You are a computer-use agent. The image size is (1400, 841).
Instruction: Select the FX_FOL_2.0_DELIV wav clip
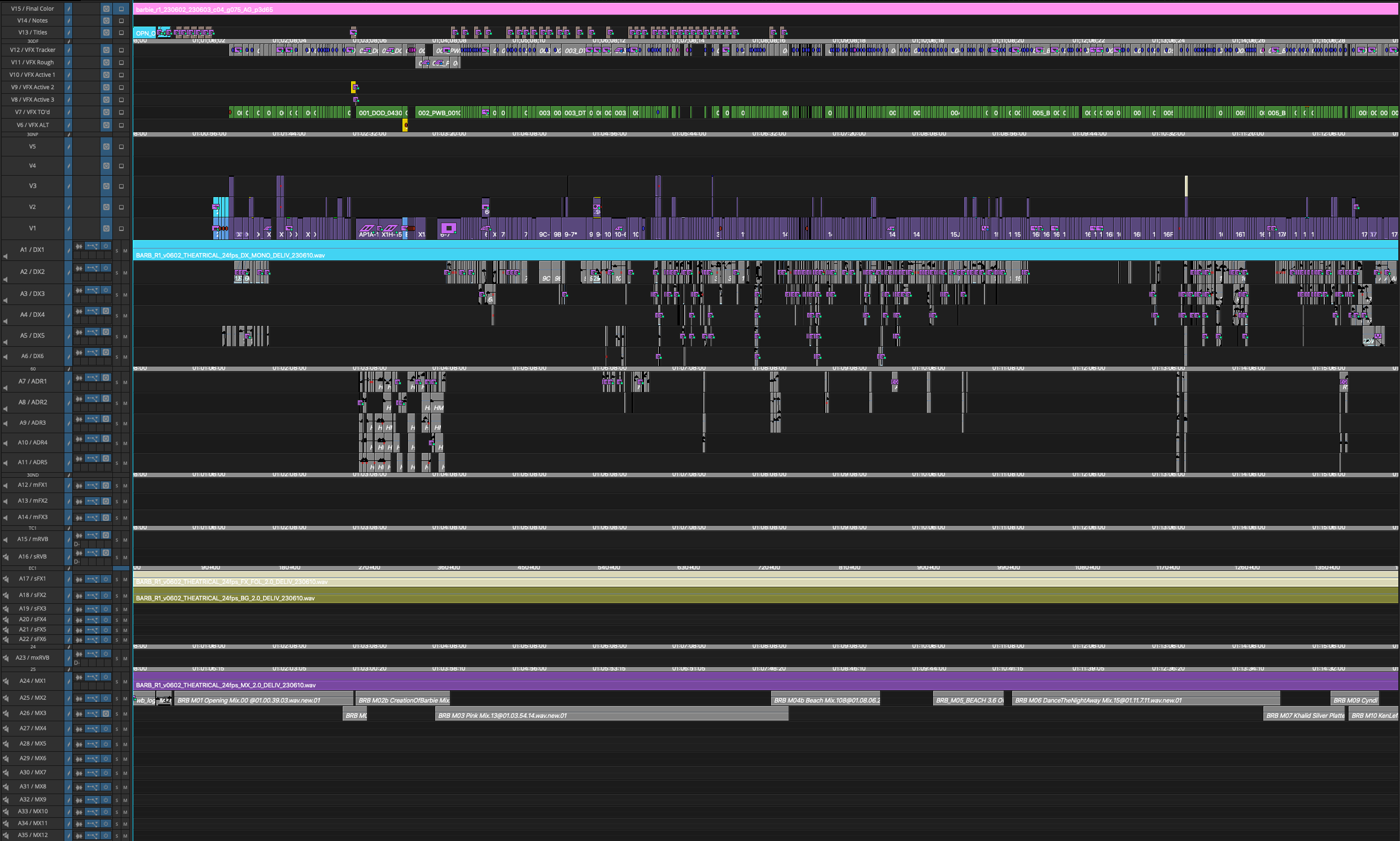pyautogui.click(x=765, y=578)
